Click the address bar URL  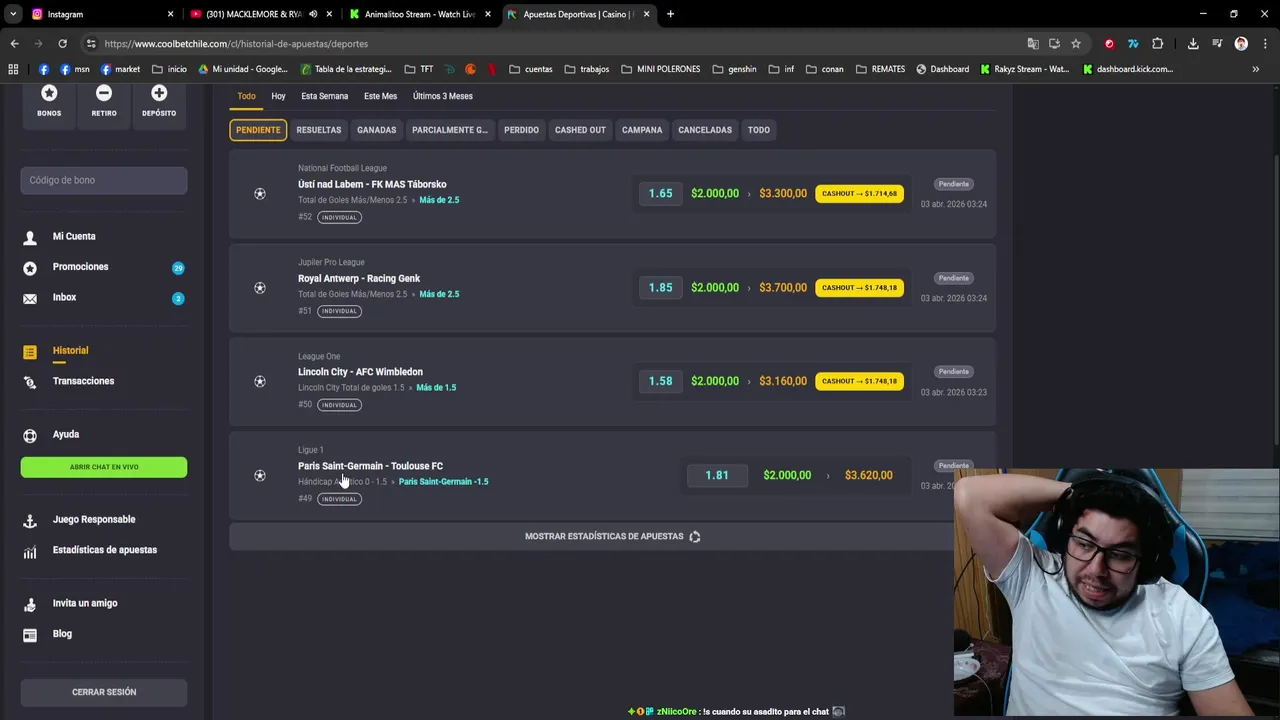click(236, 44)
